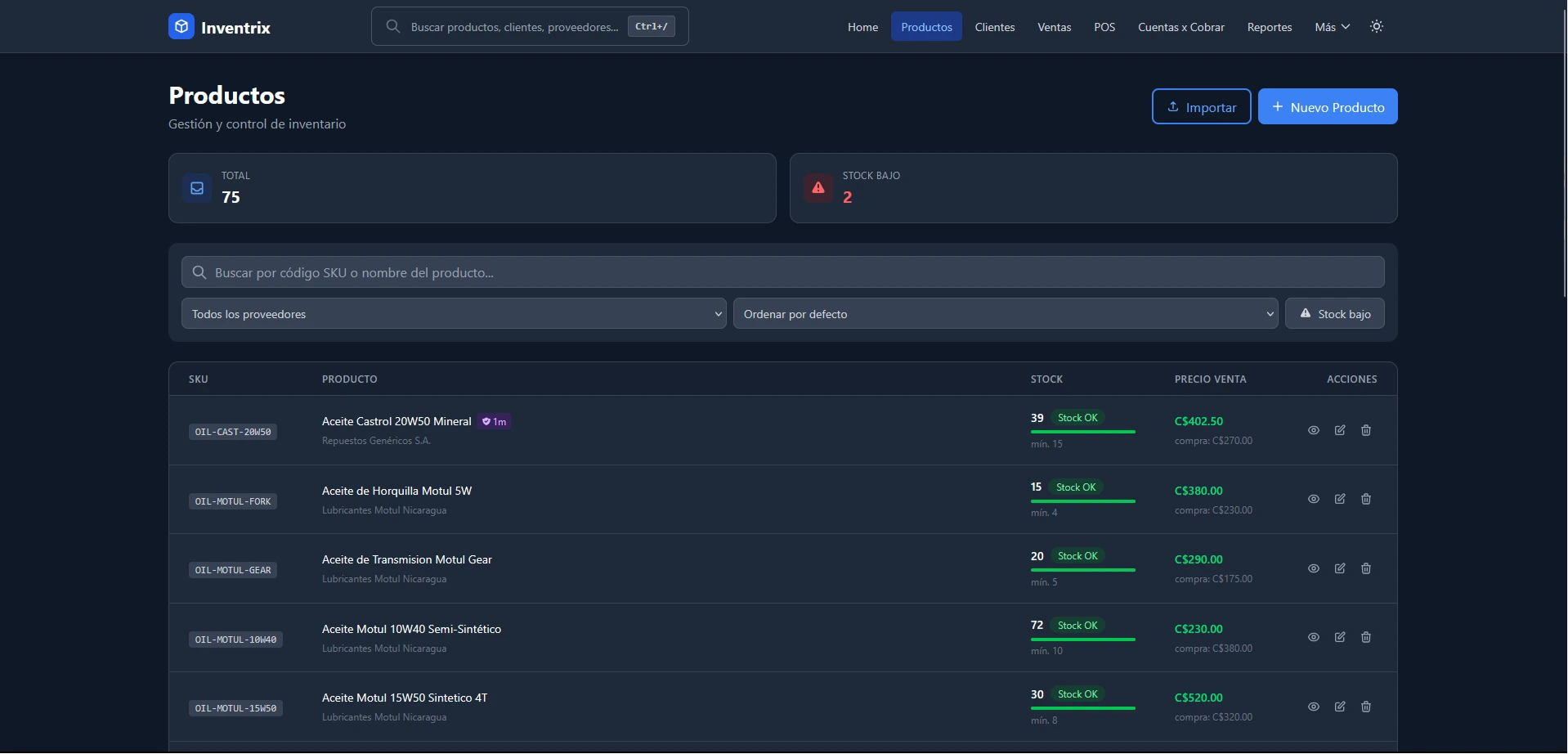The width and height of the screenshot is (1568, 754).
Task: Click the OIL-MOTUL-15W50 SKU tag
Action: coord(235,708)
